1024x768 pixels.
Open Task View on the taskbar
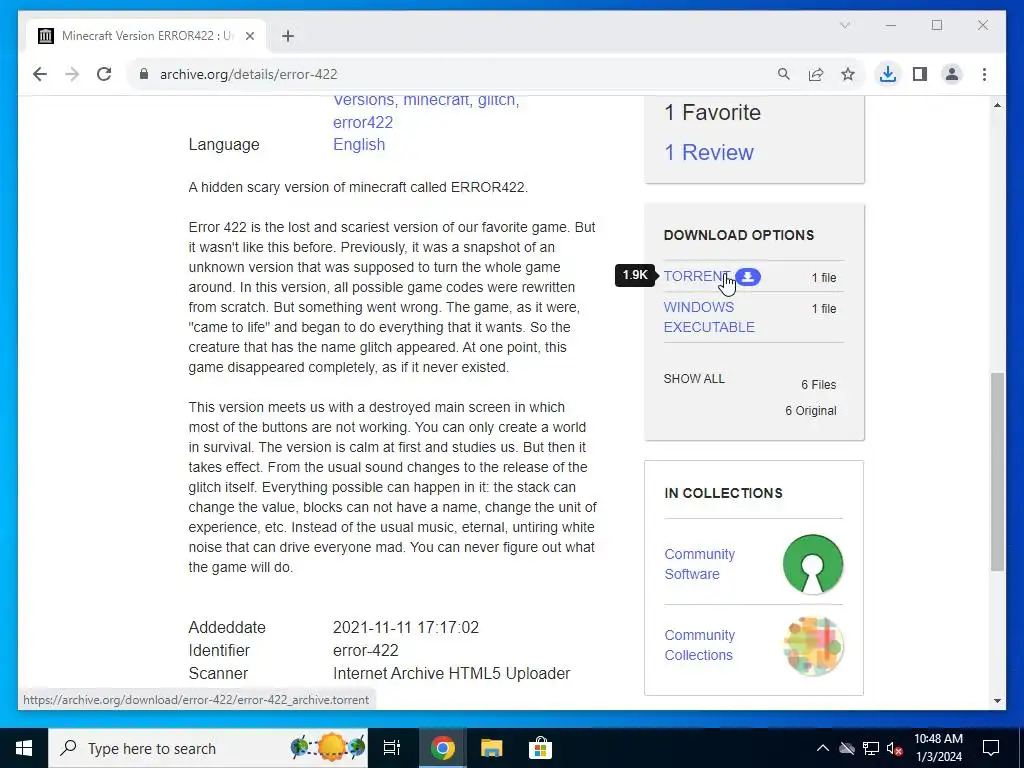(x=392, y=748)
